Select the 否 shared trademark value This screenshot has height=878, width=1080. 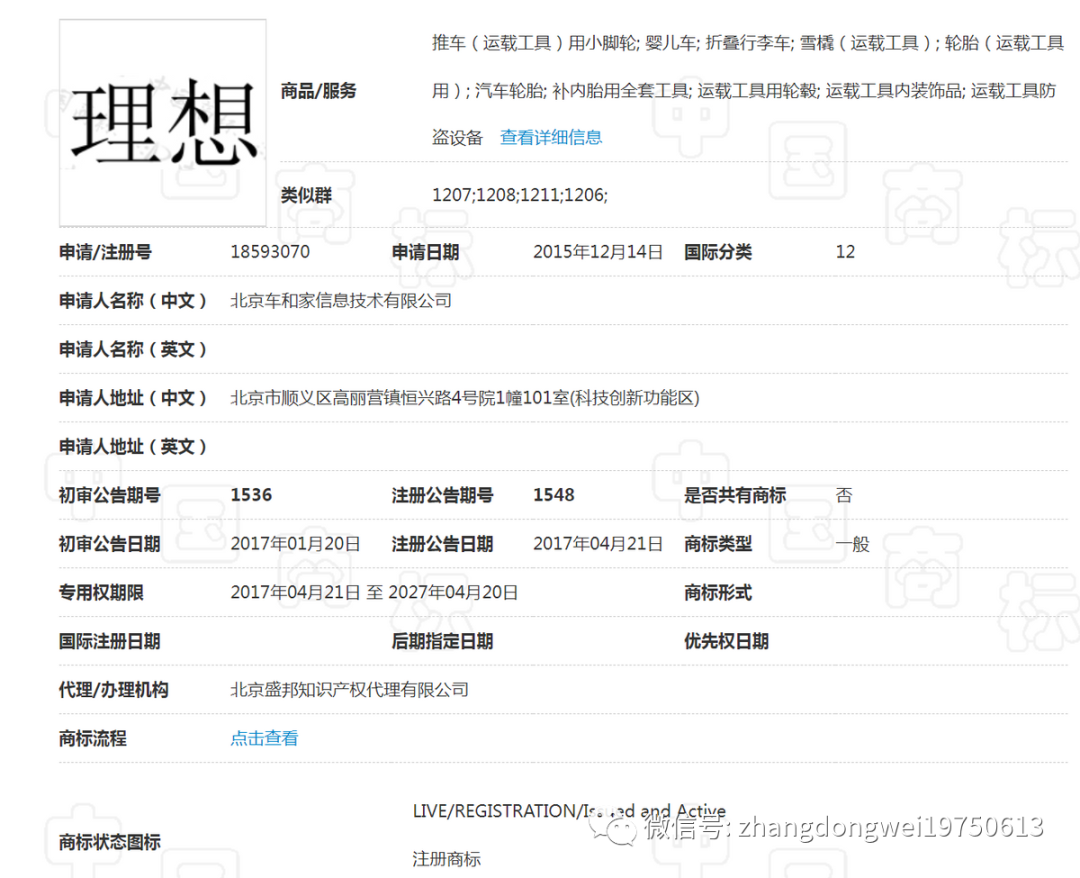(844, 495)
